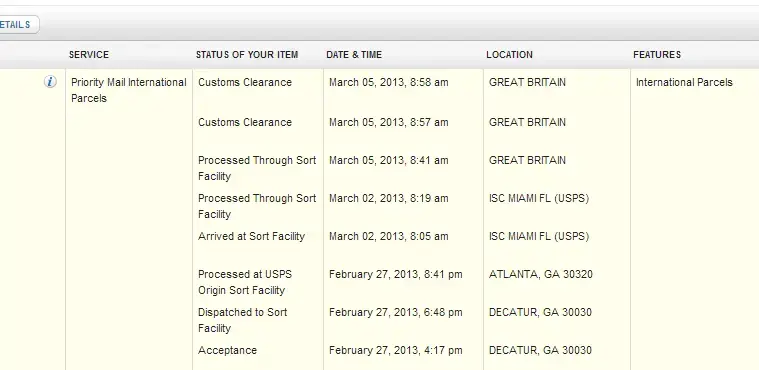Screen dimensions: 759x370
Task: Click the Arrived at Sort Facility status
Action: point(251,236)
